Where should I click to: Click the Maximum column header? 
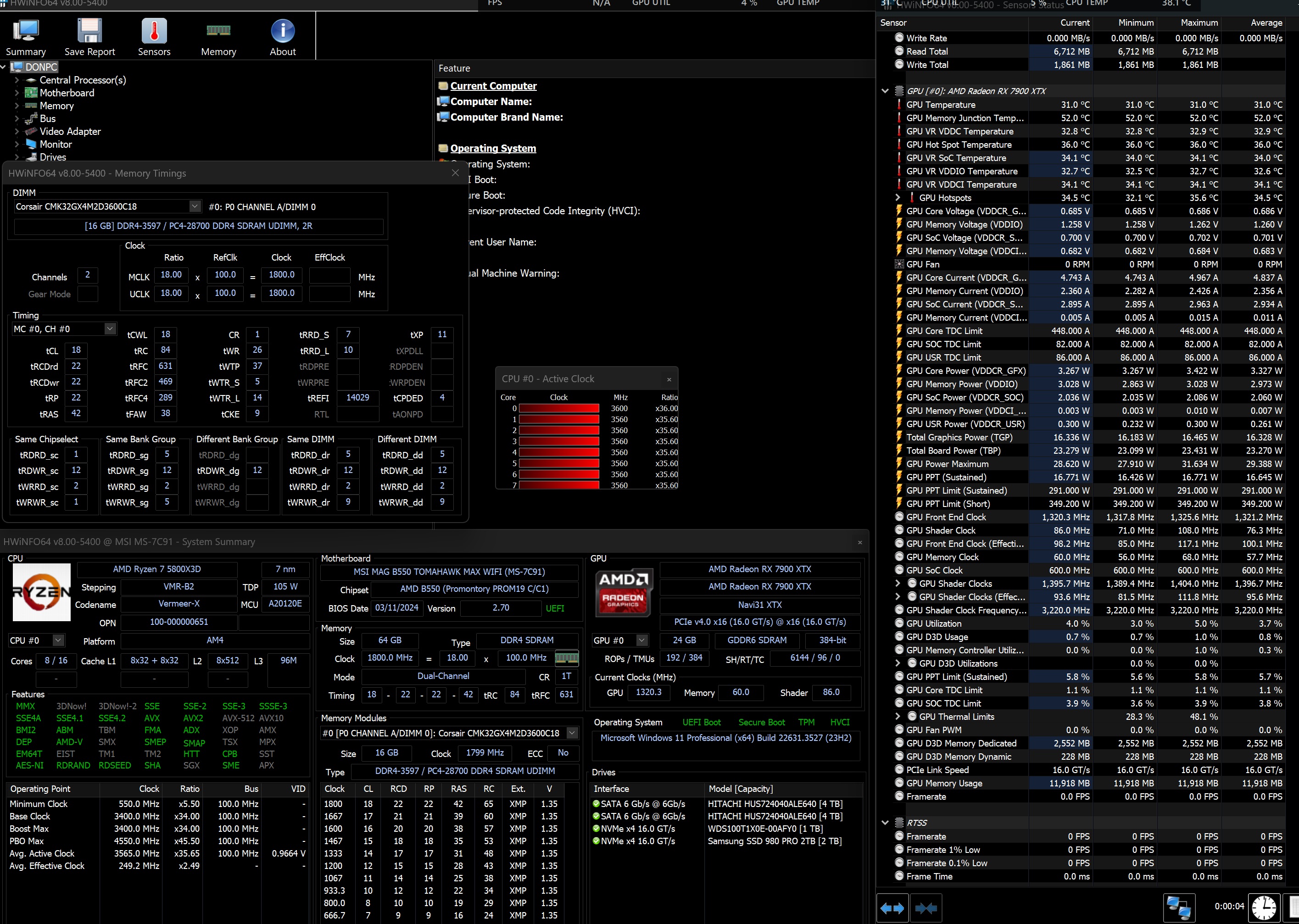(x=1189, y=23)
